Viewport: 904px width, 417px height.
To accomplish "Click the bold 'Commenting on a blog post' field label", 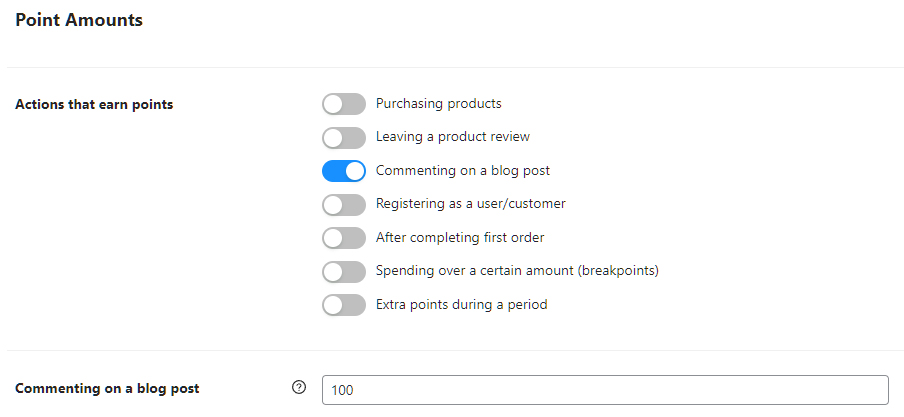I will point(107,389).
